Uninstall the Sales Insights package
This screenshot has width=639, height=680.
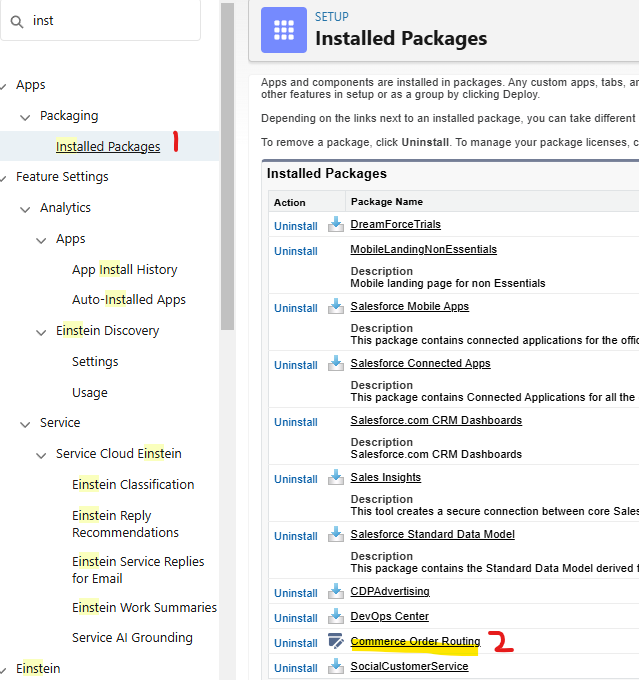coord(296,479)
